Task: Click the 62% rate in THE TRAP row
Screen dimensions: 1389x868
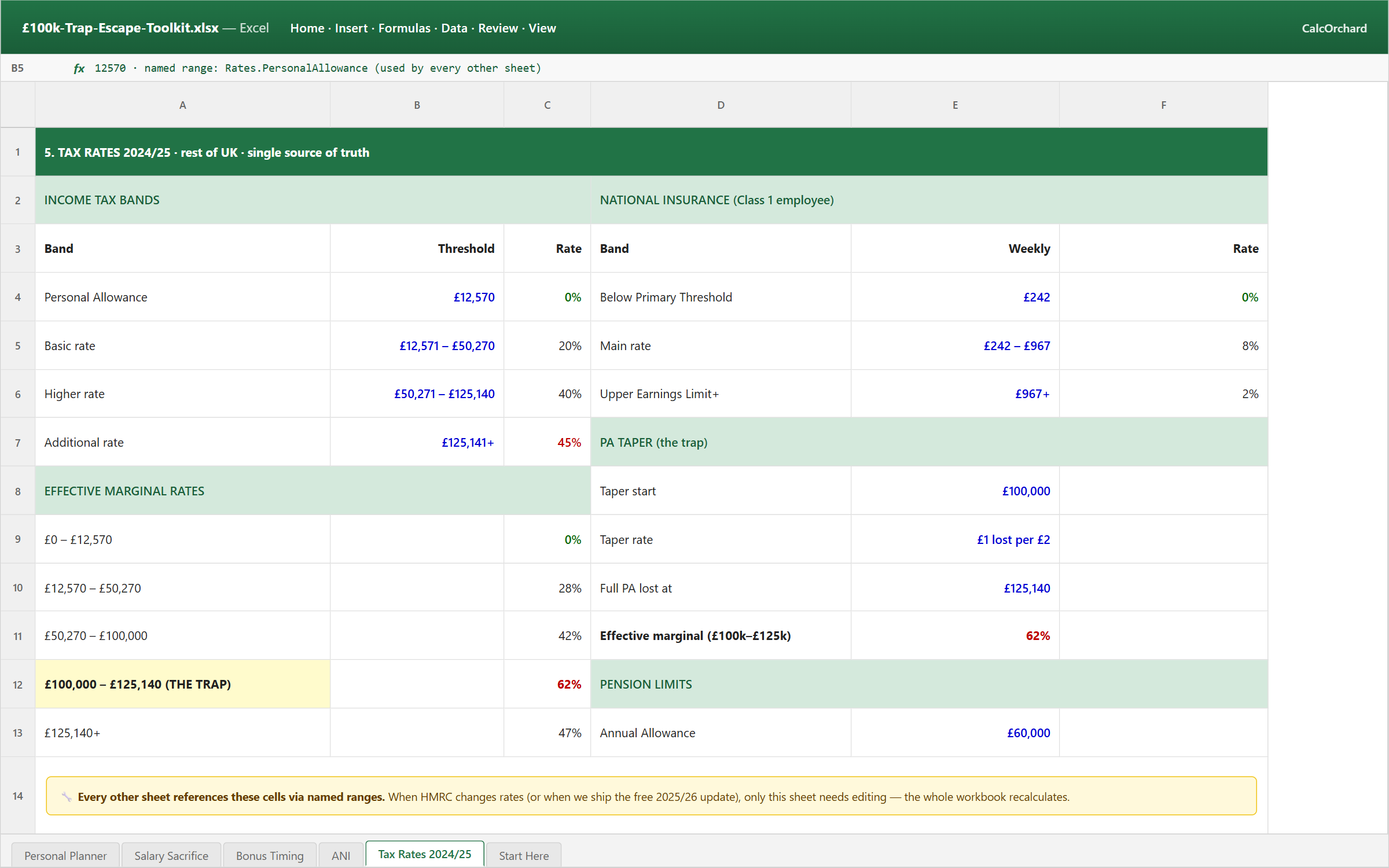Action: (547, 685)
